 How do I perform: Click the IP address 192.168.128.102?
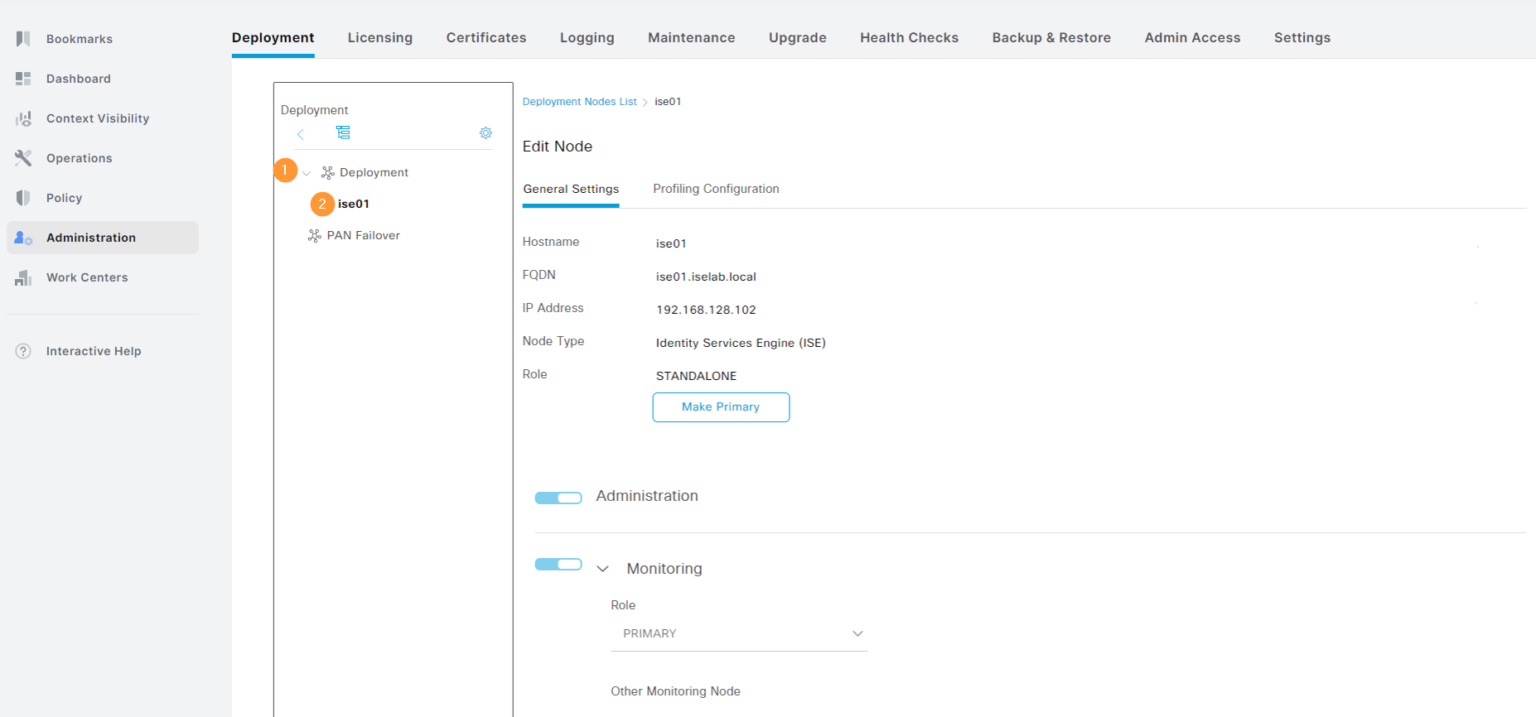[706, 310]
